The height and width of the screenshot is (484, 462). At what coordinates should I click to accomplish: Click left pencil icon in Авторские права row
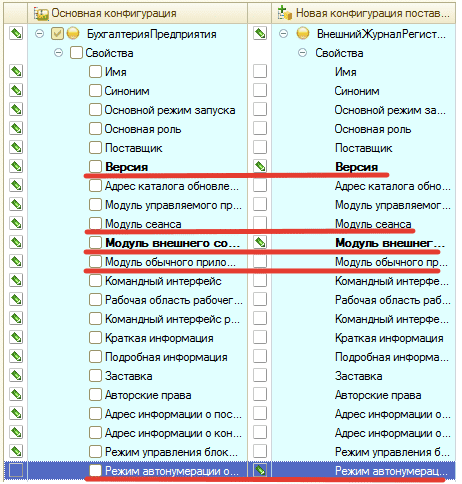point(16,395)
